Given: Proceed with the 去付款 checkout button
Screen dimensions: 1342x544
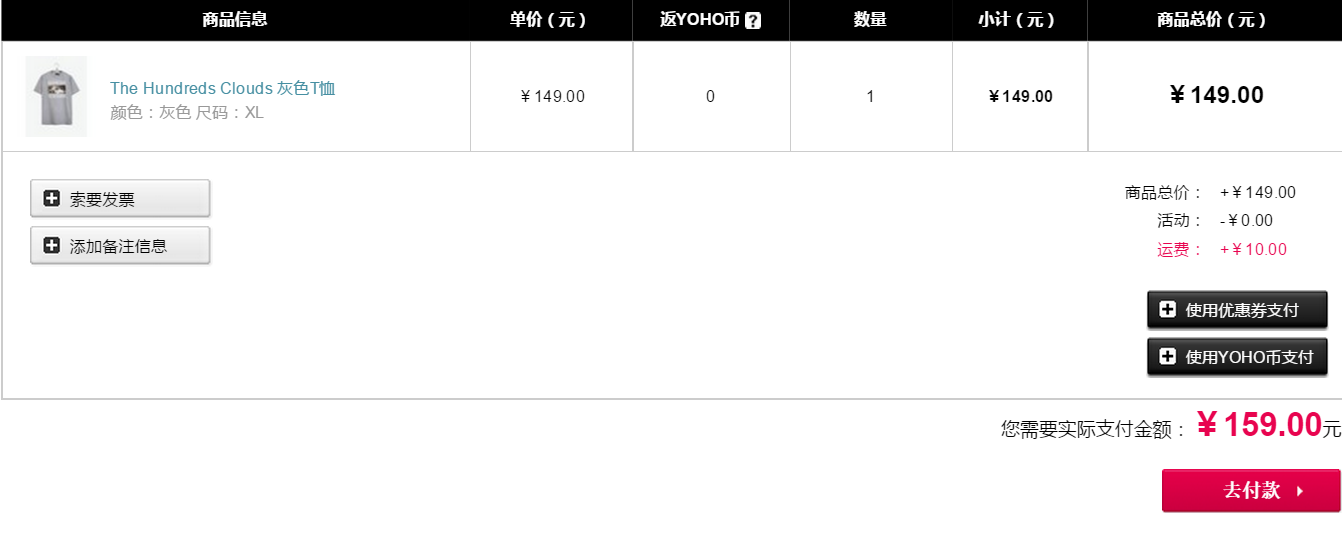Looking at the screenshot, I should click(x=1251, y=491).
